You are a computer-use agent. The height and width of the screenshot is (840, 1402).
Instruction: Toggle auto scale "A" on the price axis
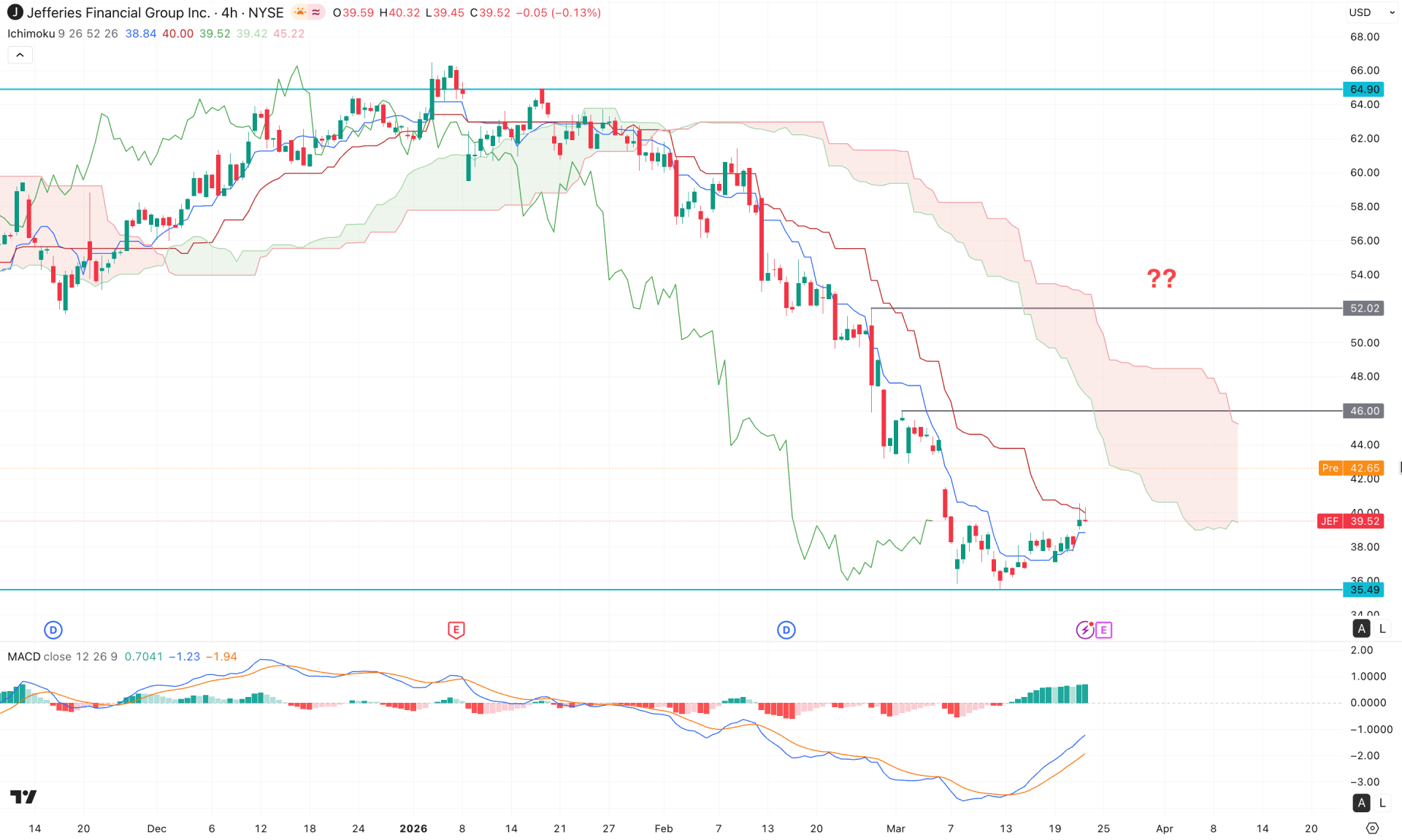(x=1361, y=628)
